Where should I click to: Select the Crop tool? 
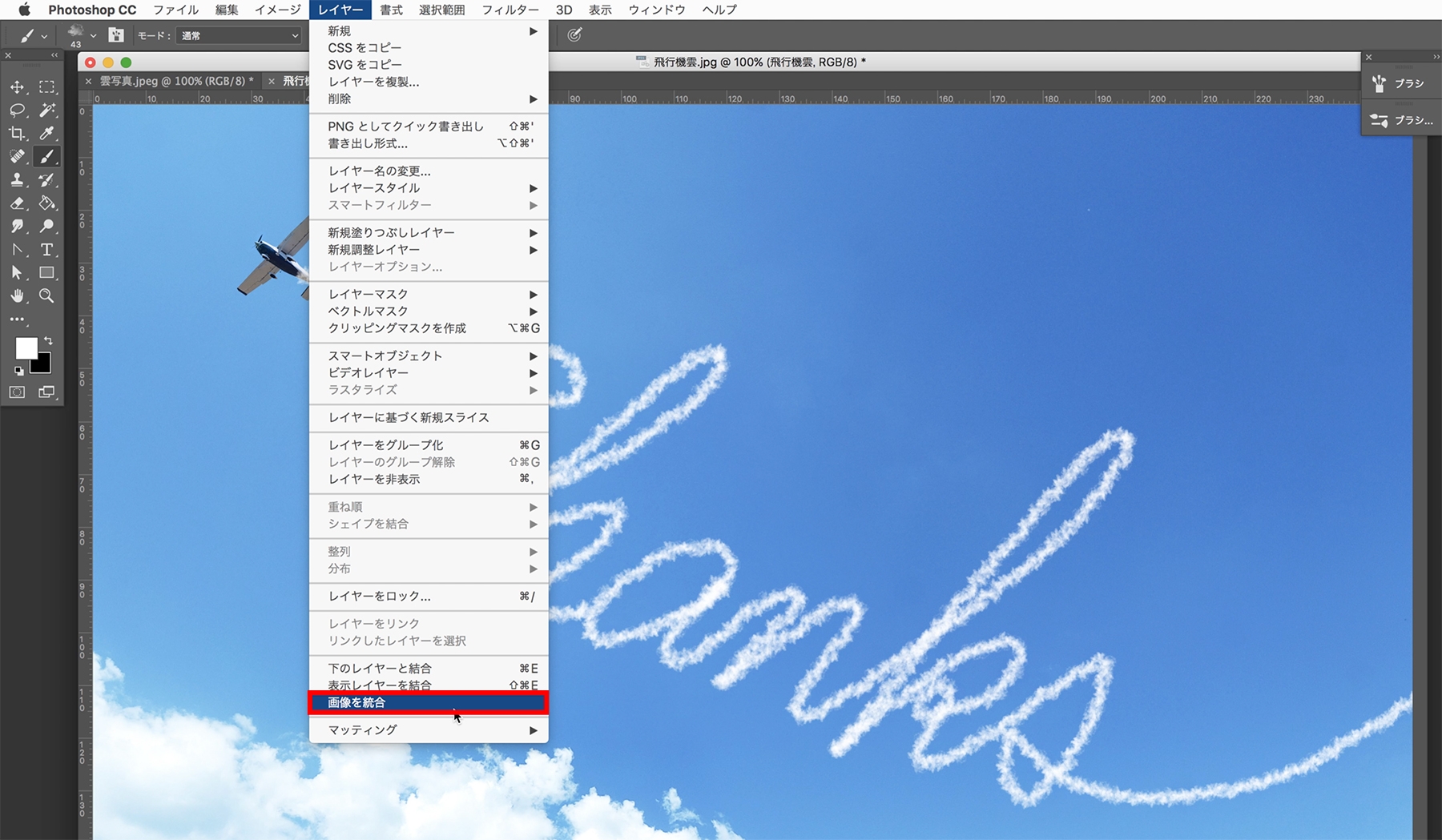coord(17,133)
